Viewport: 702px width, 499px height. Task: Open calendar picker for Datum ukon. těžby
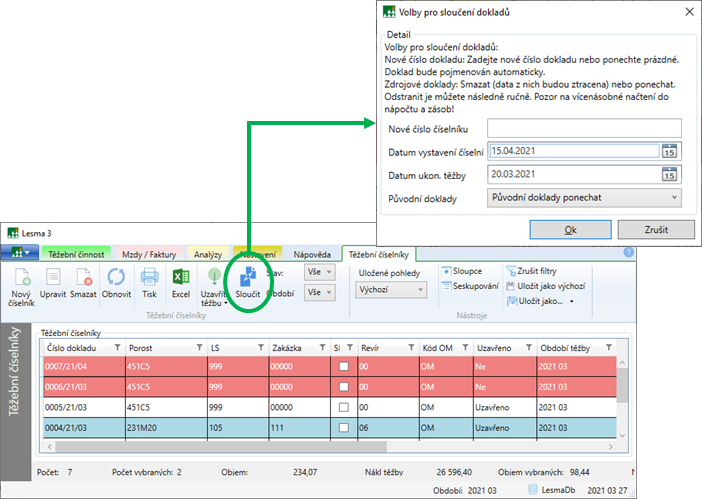(x=669, y=175)
